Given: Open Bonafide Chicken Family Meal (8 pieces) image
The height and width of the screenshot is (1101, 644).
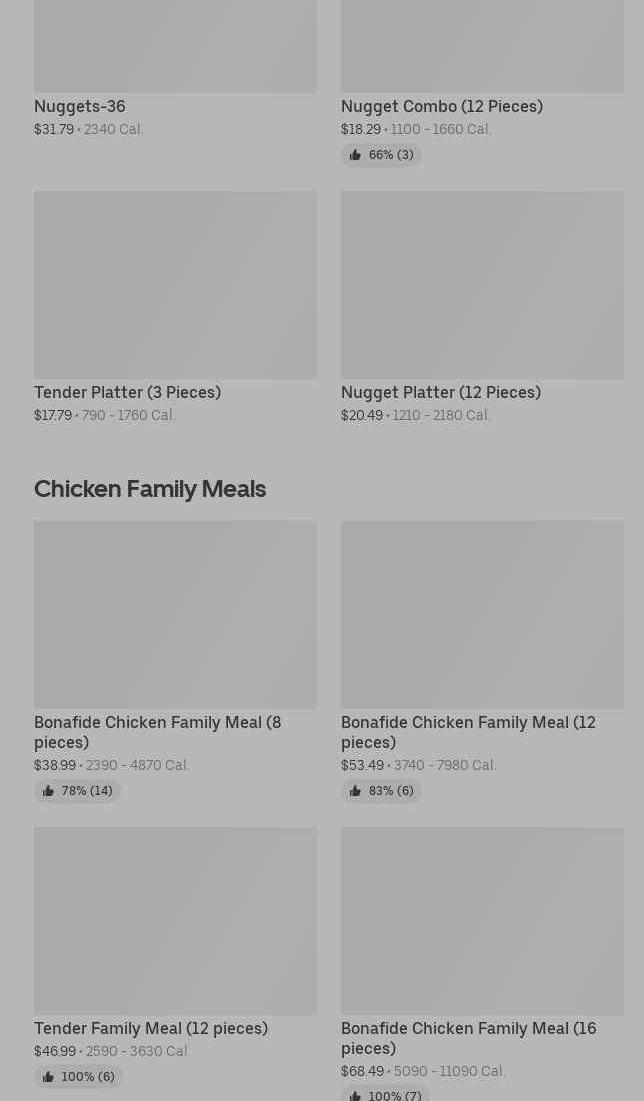Looking at the screenshot, I should [176, 614].
